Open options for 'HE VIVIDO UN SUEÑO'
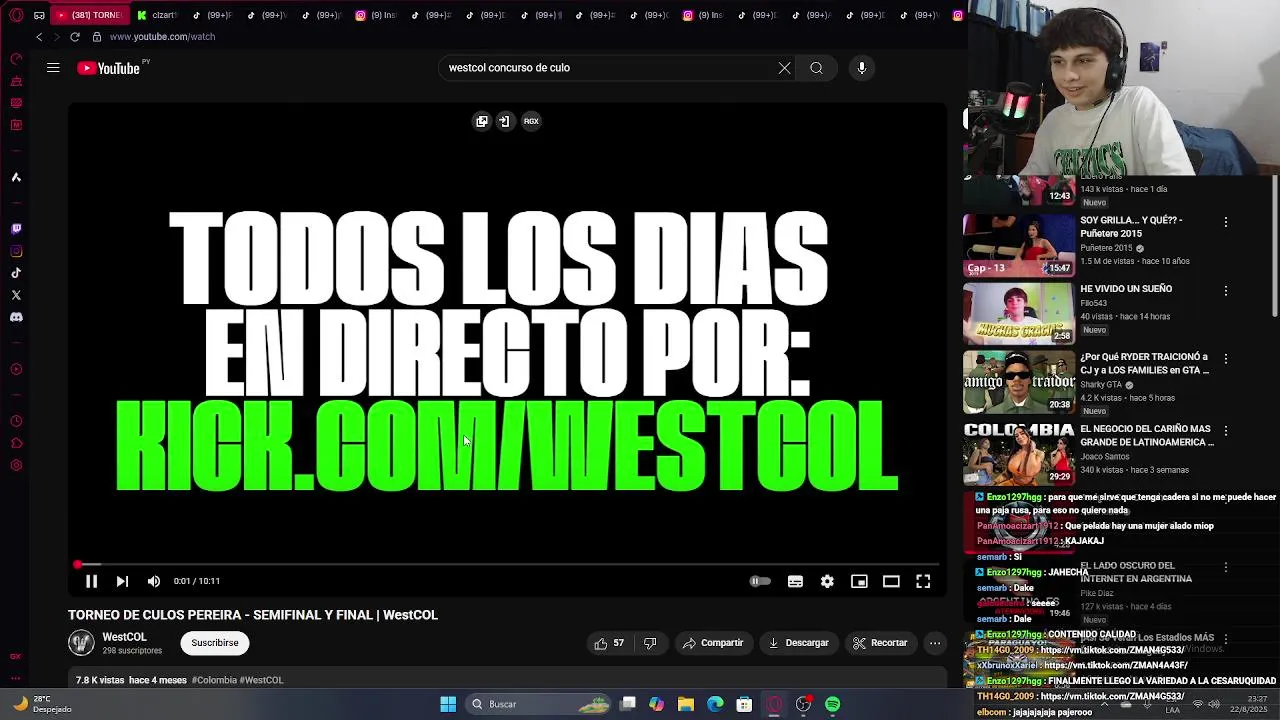 tap(1226, 291)
